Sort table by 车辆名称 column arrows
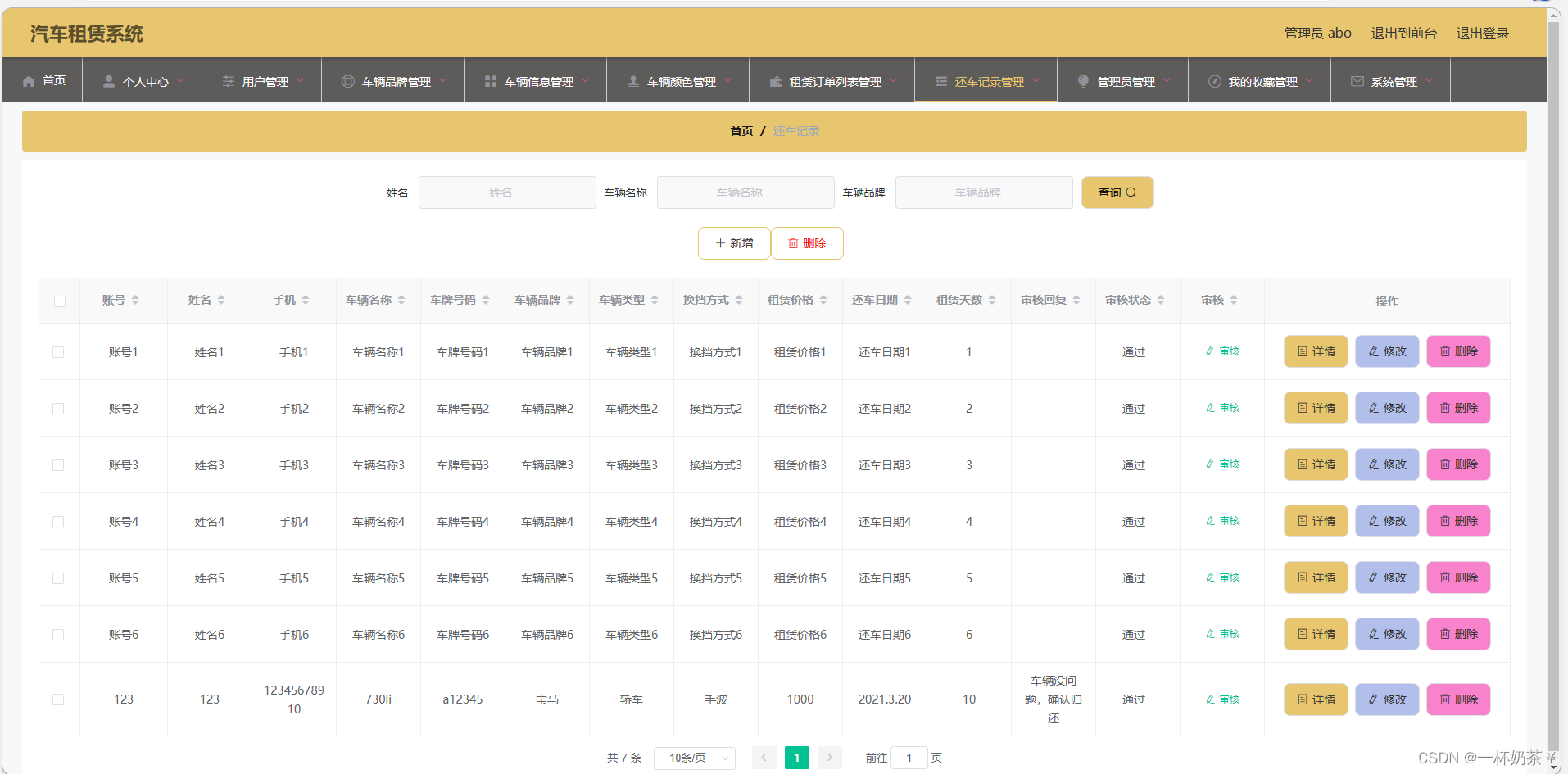 click(x=401, y=301)
